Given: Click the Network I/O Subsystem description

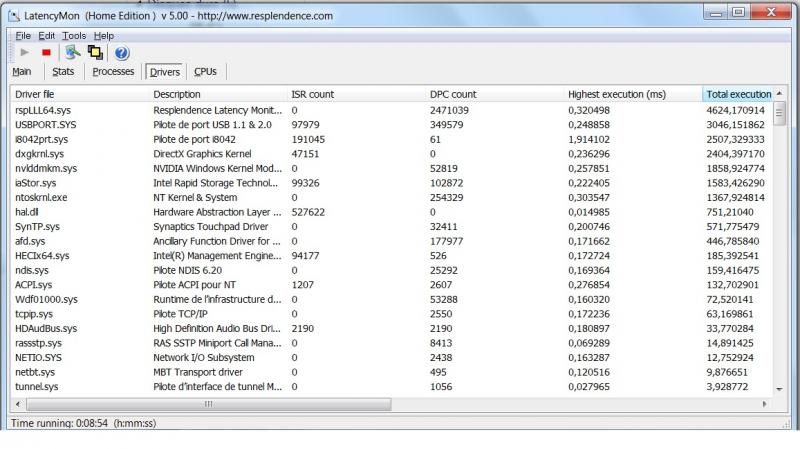Looking at the screenshot, I should click(204, 357).
